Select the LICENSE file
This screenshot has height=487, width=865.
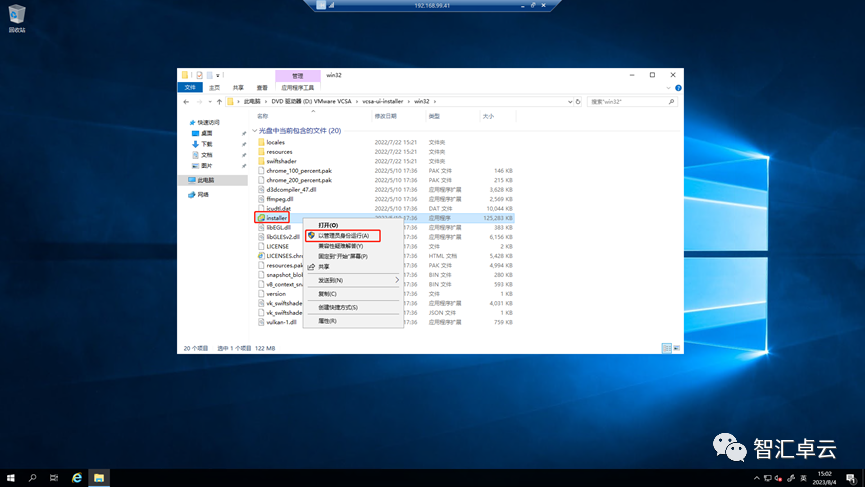pos(277,247)
